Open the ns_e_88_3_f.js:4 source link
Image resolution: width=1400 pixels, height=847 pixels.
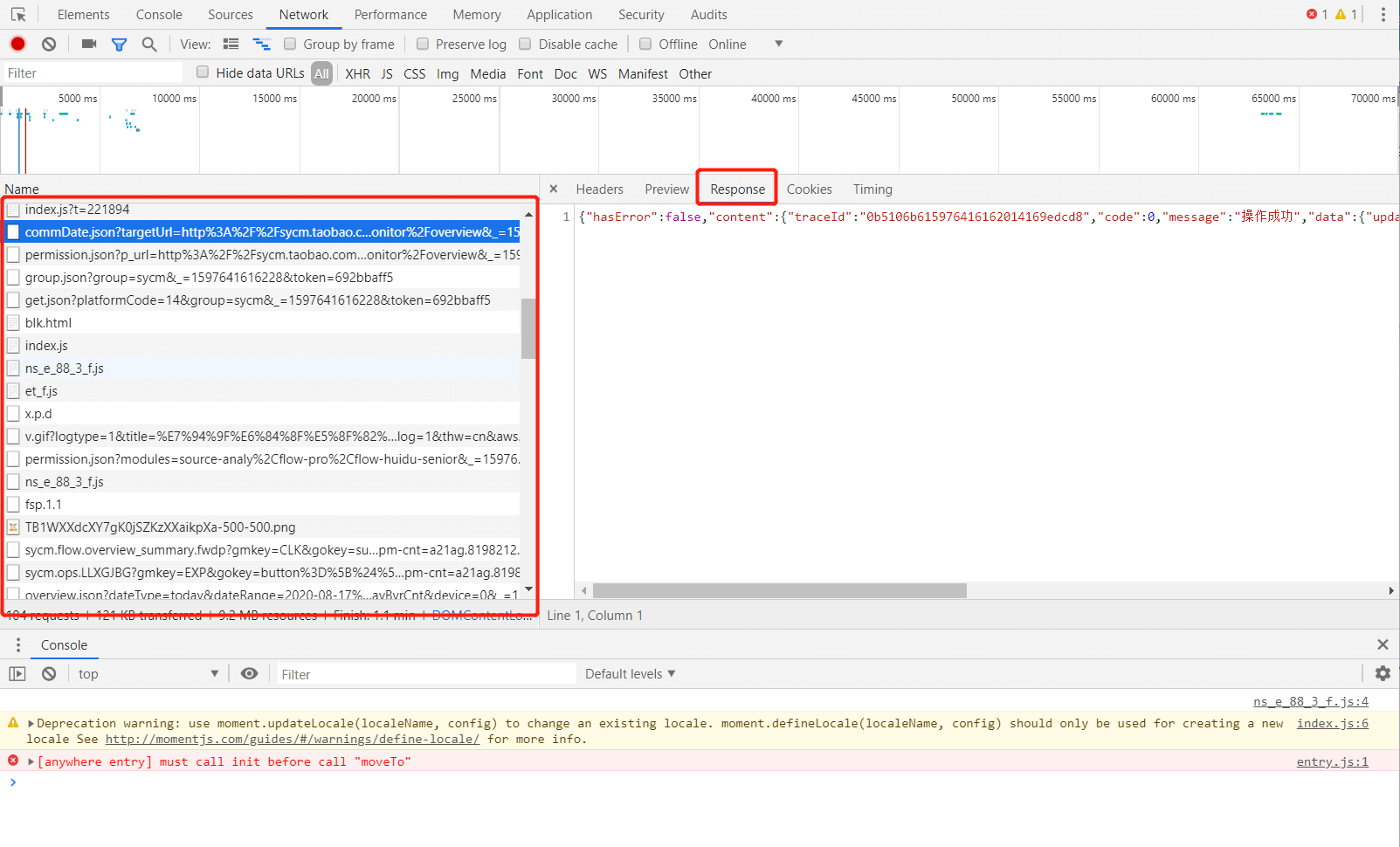(x=1311, y=701)
